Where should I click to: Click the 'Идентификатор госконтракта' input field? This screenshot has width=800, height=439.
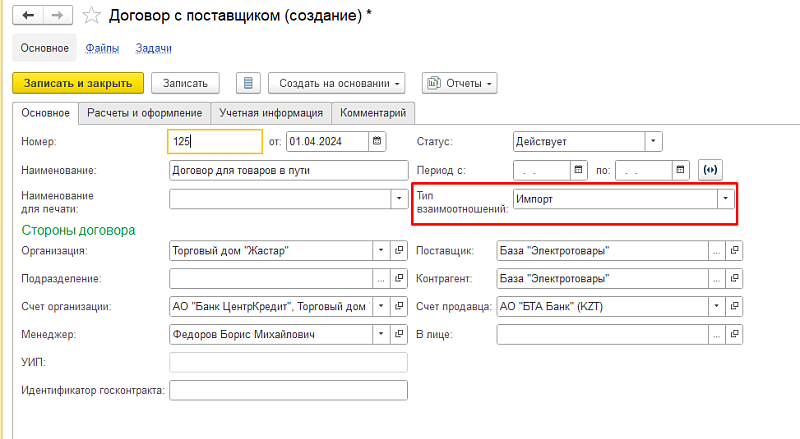pyautogui.click(x=289, y=390)
